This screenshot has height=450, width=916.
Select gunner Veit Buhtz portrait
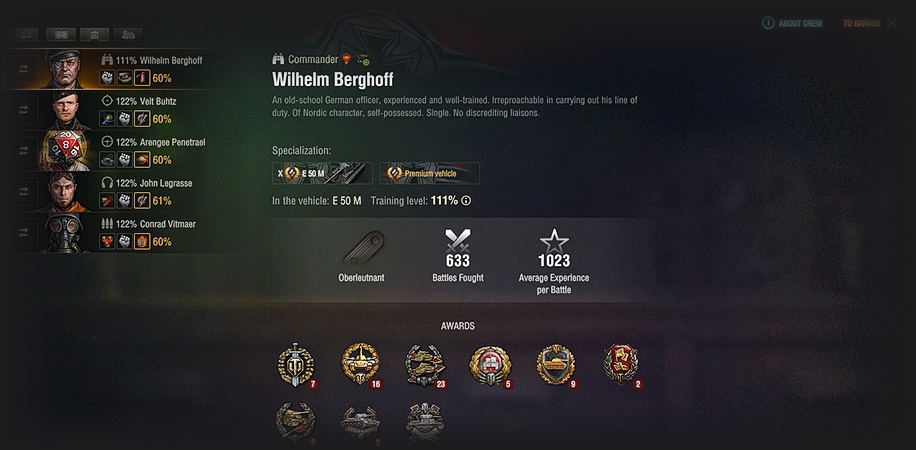coord(66,110)
